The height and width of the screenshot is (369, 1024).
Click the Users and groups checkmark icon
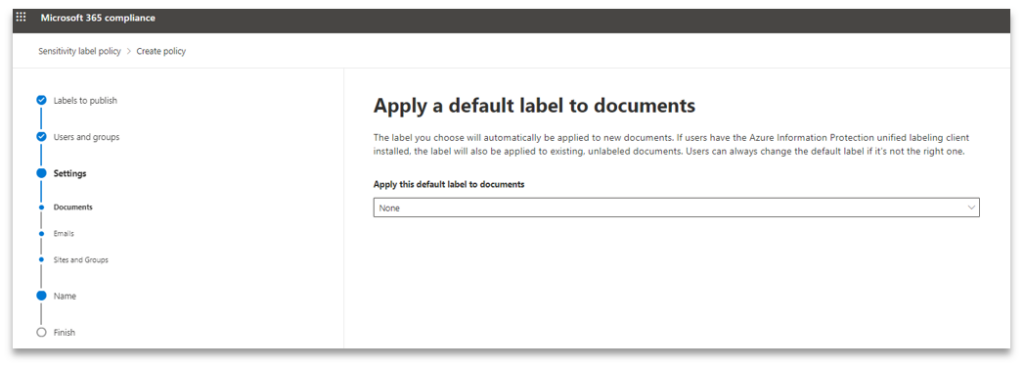point(42,137)
